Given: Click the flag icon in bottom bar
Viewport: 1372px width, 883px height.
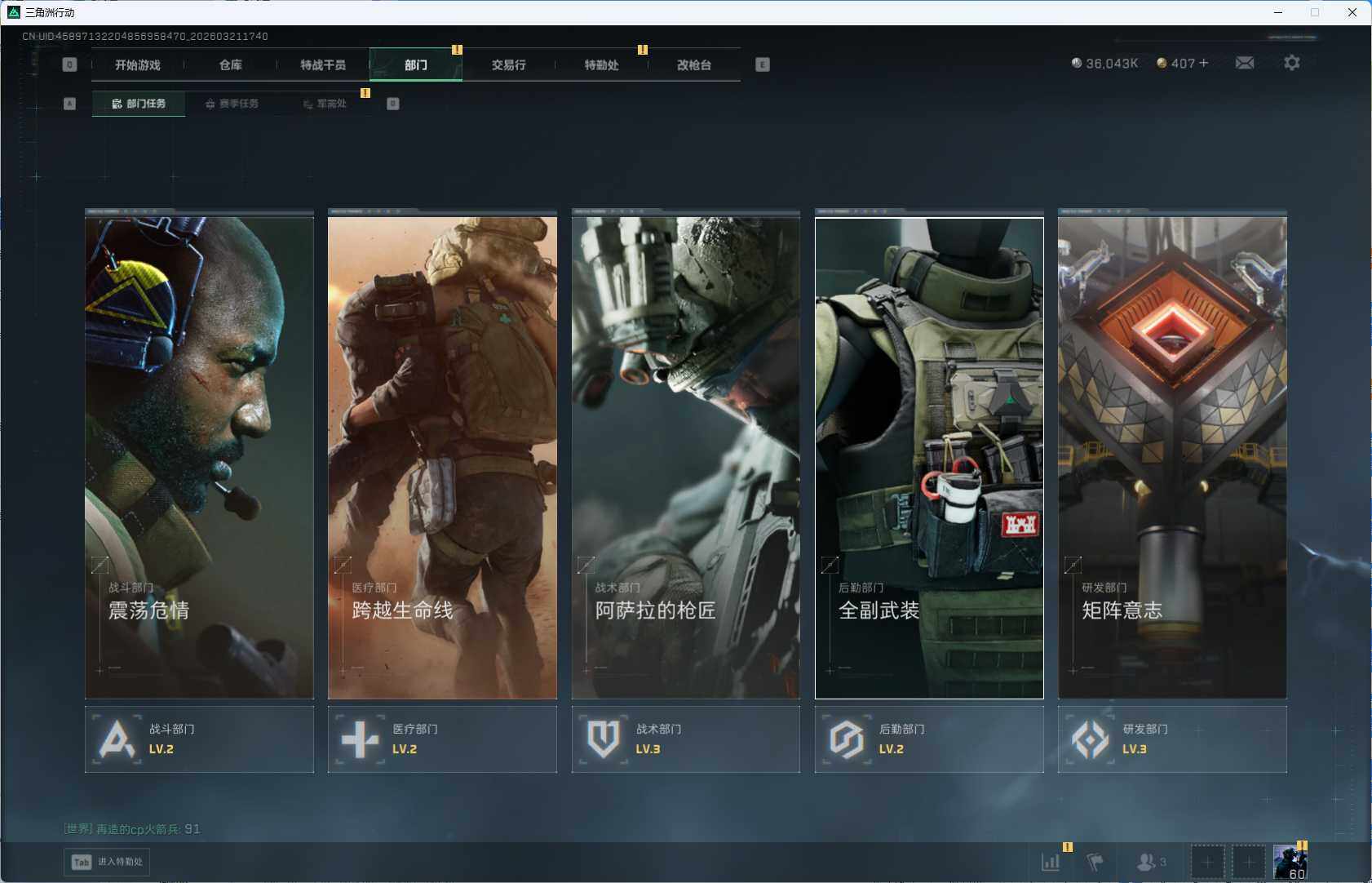Looking at the screenshot, I should (1095, 862).
